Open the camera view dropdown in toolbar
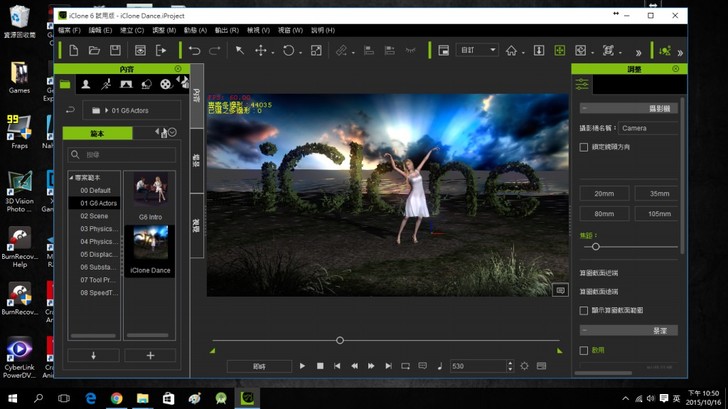This screenshot has height=409, width=728. point(478,50)
